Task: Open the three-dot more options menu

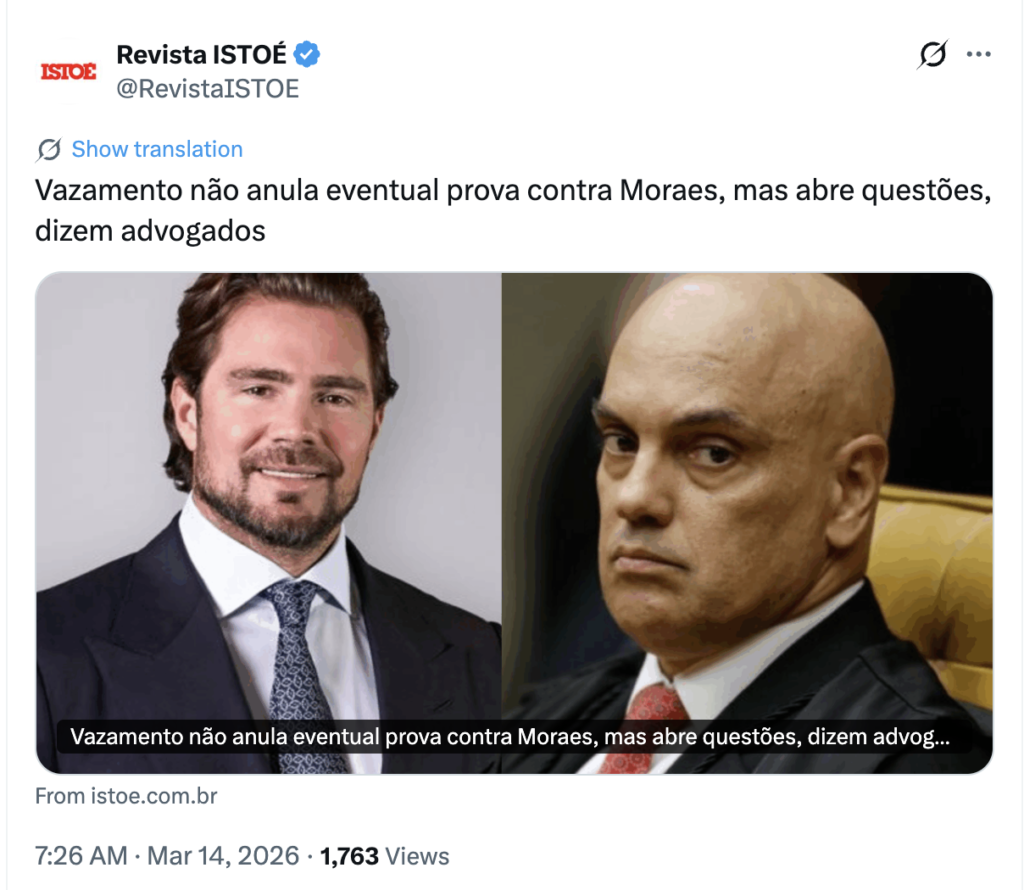Action: point(978,54)
